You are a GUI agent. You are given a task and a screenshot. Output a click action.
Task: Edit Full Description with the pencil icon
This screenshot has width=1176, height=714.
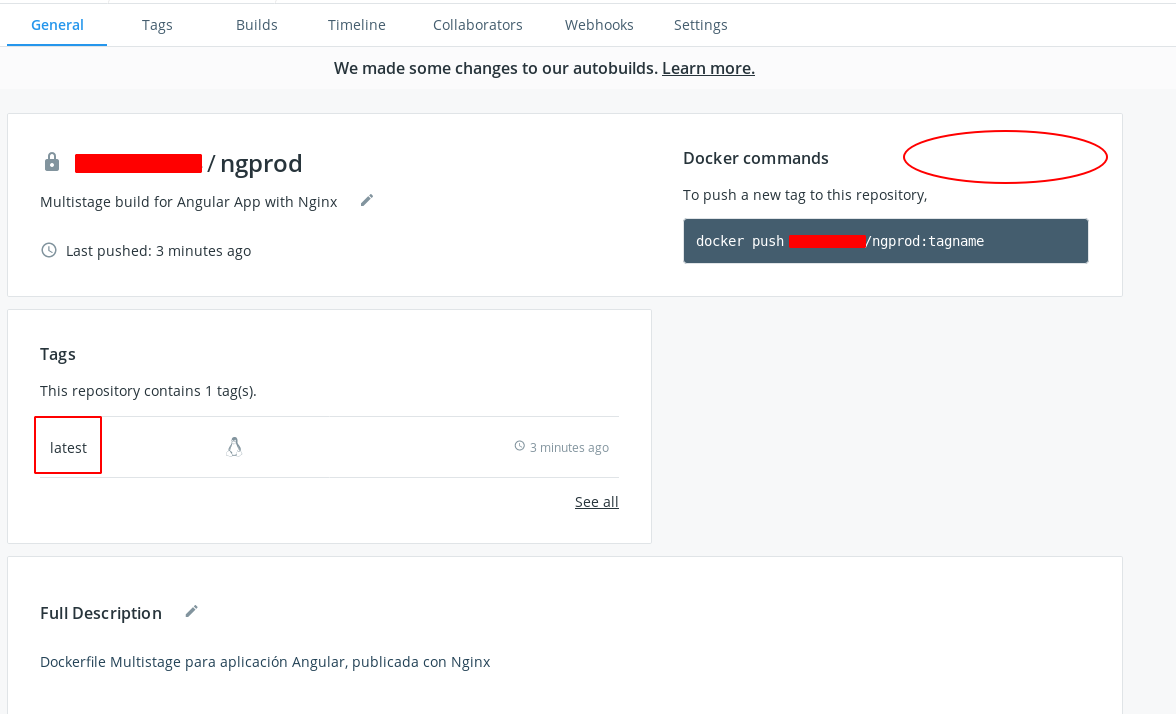tap(192, 611)
